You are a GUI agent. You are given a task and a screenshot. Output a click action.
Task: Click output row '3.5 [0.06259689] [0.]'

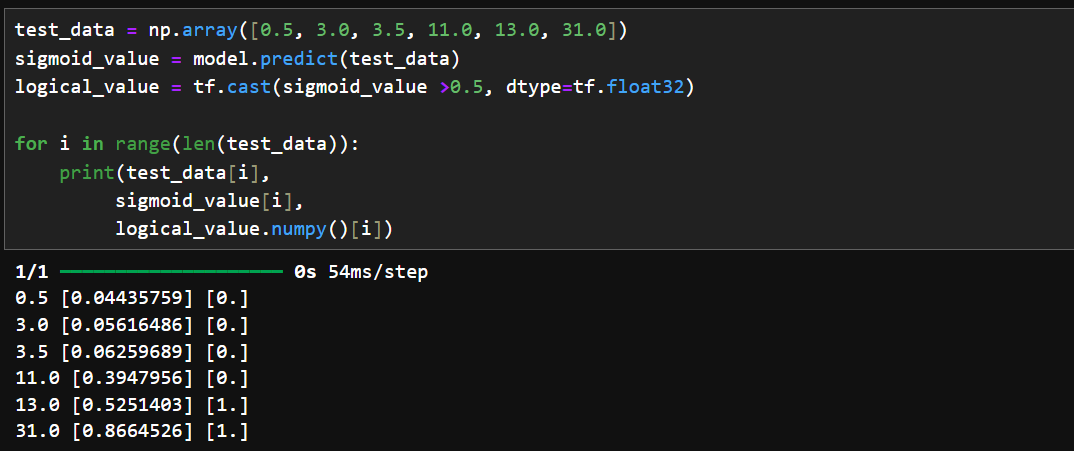tap(132, 352)
